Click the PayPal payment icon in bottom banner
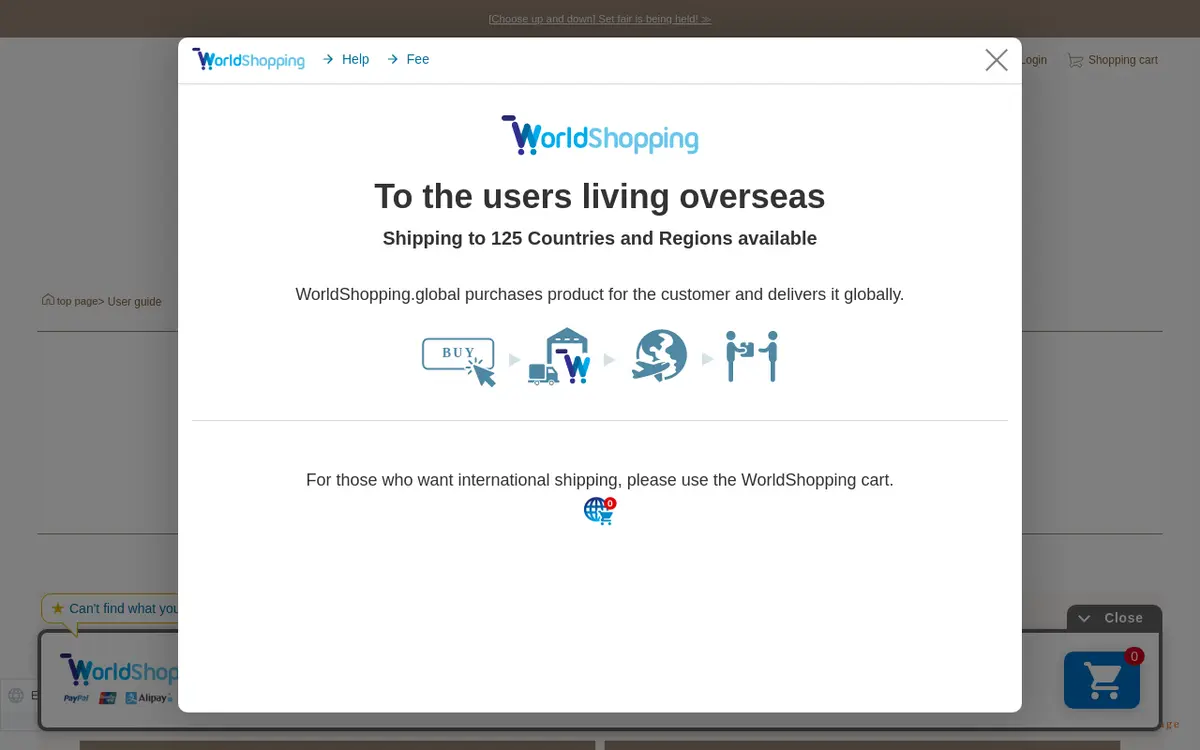This screenshot has width=1200, height=750. 76,698
